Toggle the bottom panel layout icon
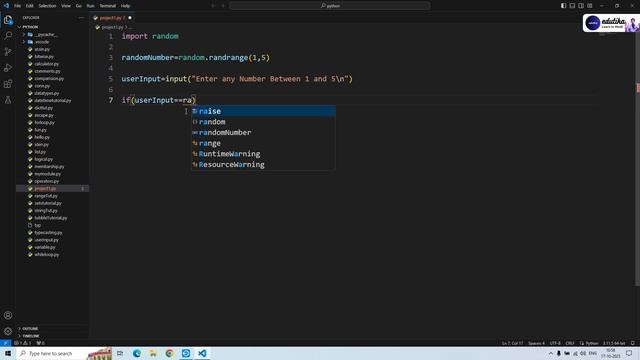This screenshot has height=360, width=640. (x=572, y=6)
